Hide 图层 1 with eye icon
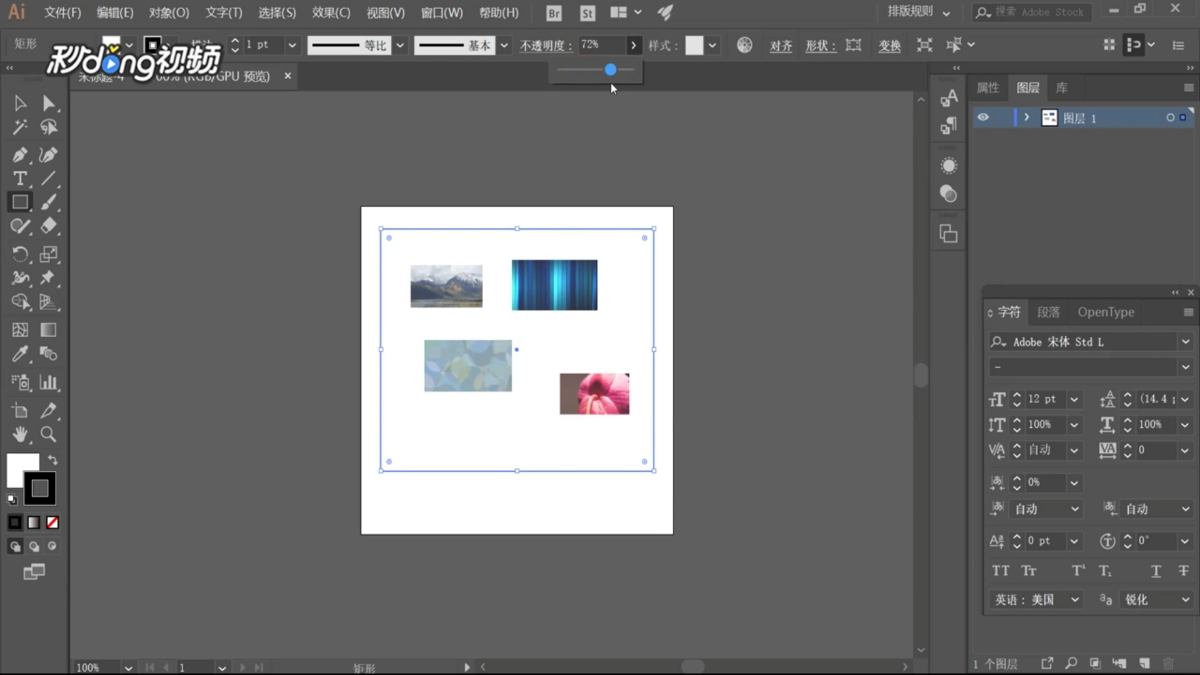The width and height of the screenshot is (1200, 675). [x=983, y=117]
